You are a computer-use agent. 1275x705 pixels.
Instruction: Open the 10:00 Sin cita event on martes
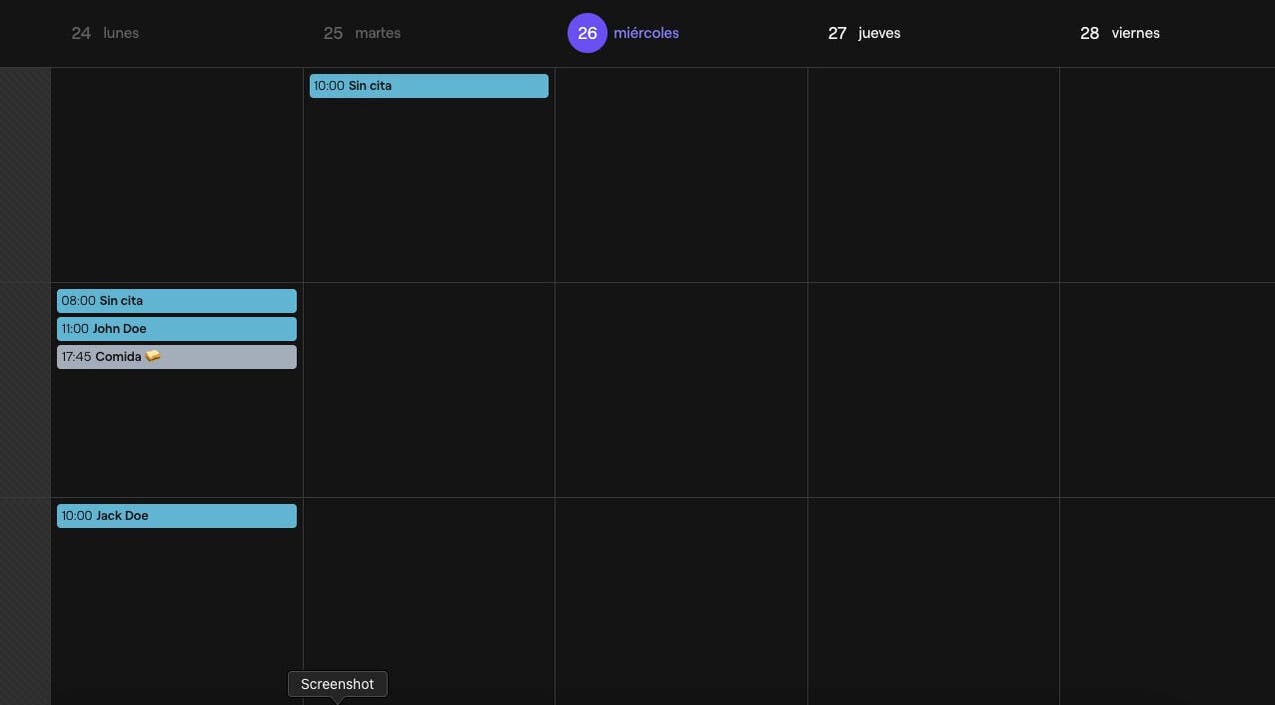point(428,86)
